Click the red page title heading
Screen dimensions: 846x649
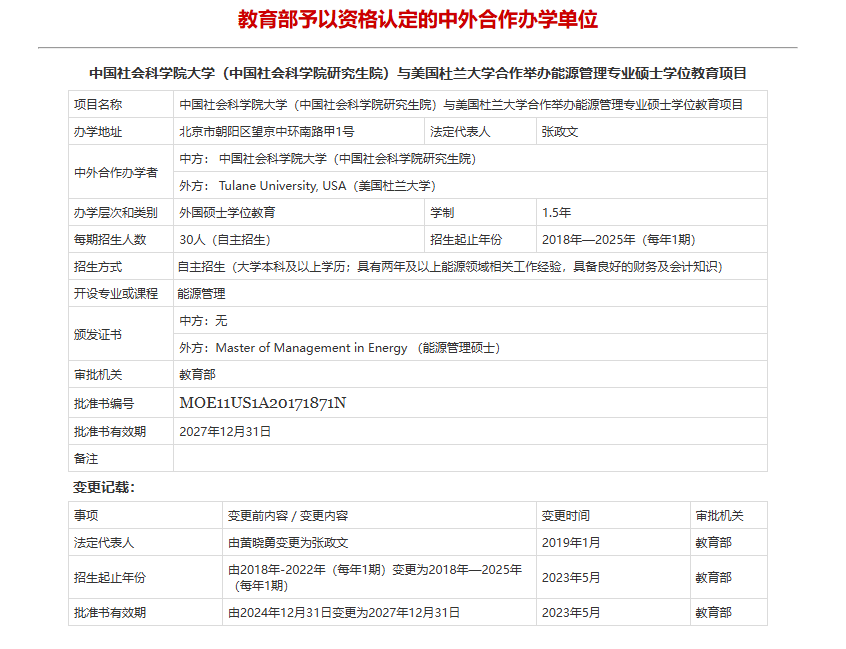418,19
